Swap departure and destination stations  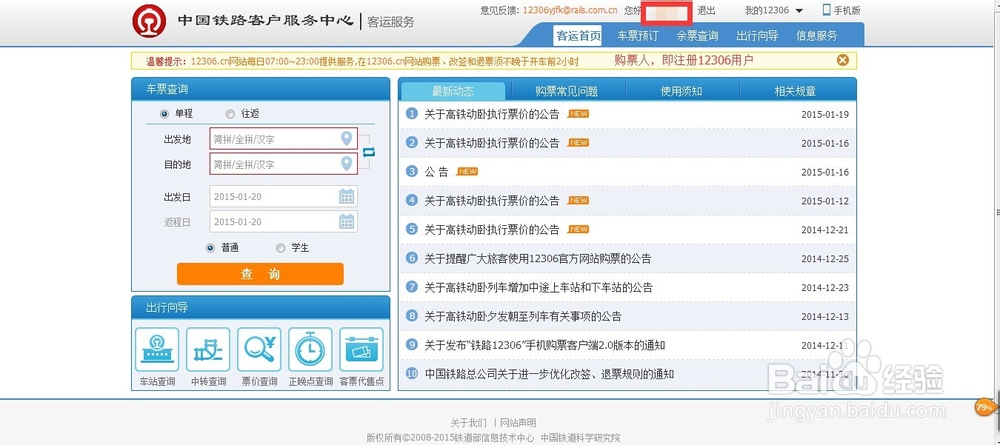click(x=369, y=152)
